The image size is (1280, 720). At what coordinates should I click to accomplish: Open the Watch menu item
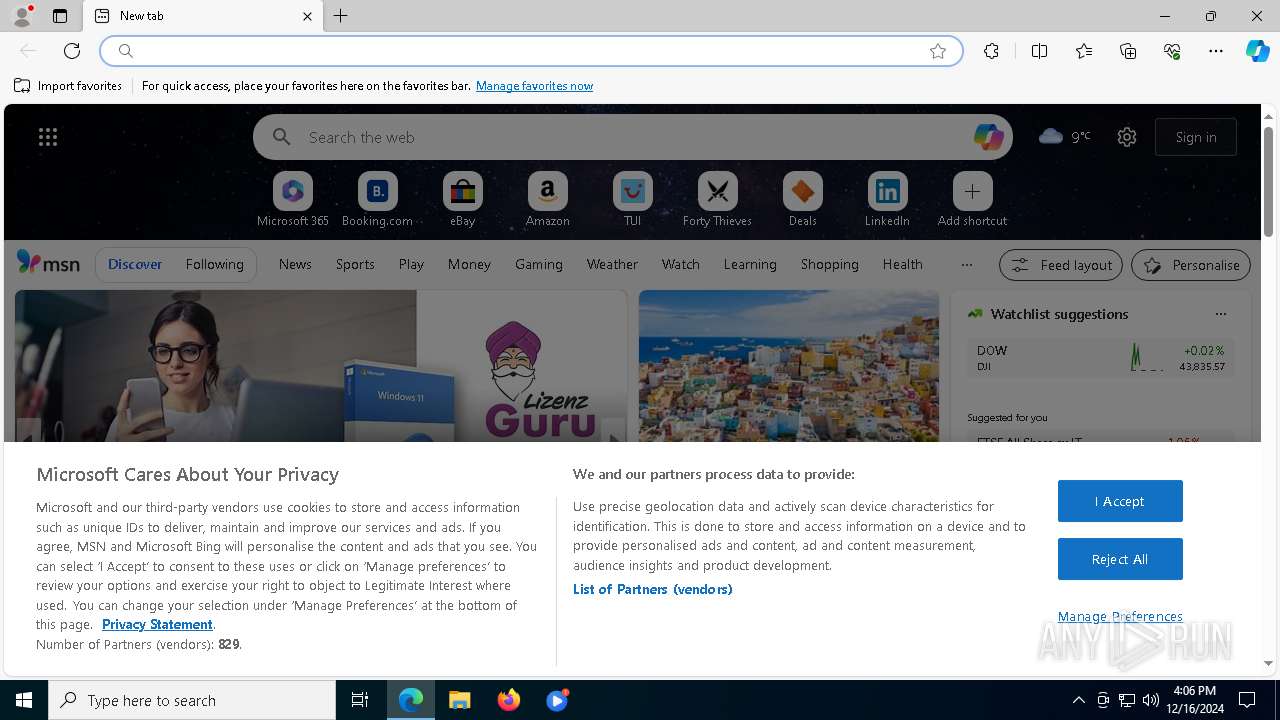(x=680, y=264)
